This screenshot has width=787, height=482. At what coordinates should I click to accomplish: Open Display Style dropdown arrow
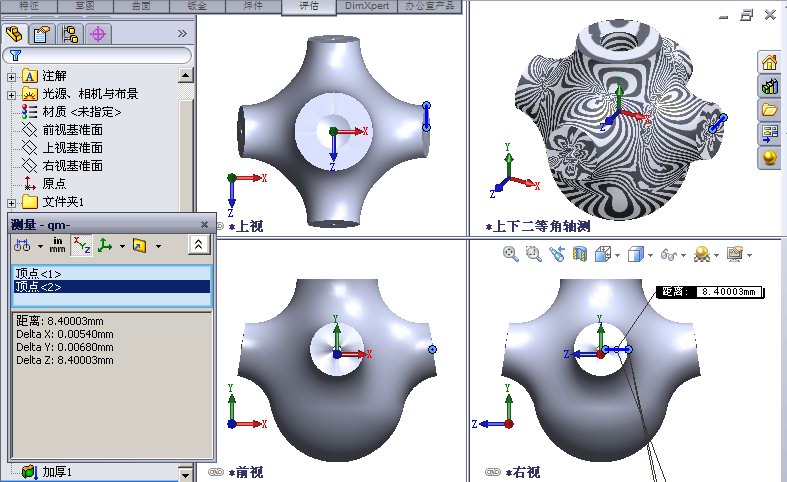tap(650, 256)
